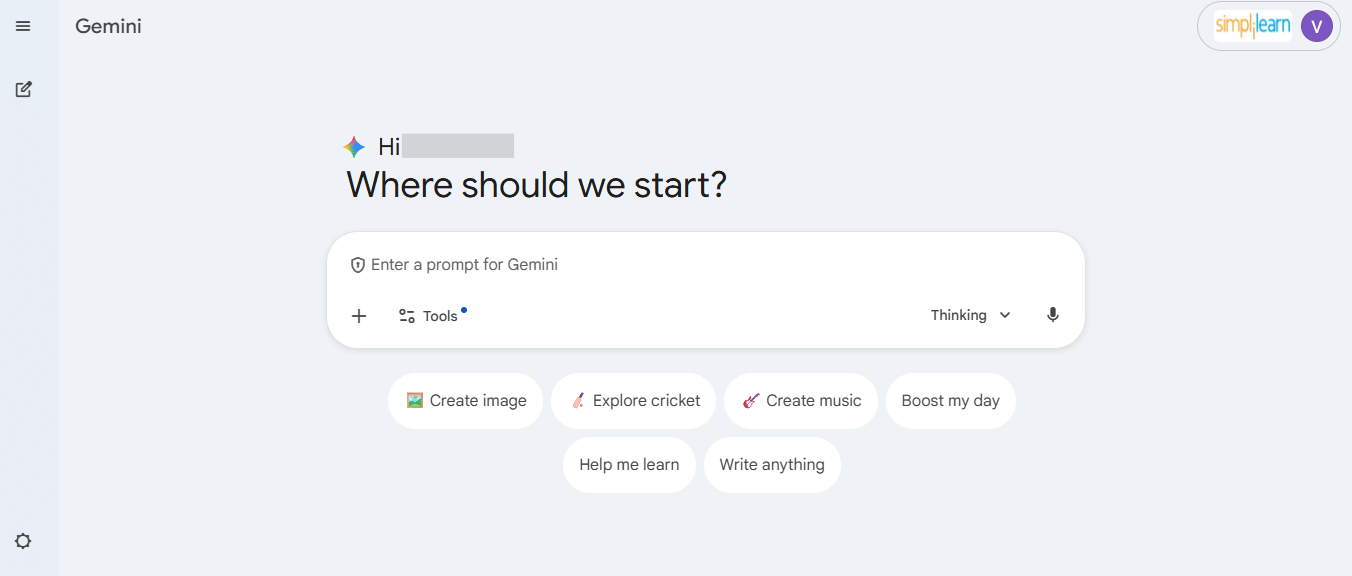Expand the sidebar with the hamburger icon

pyautogui.click(x=23, y=26)
